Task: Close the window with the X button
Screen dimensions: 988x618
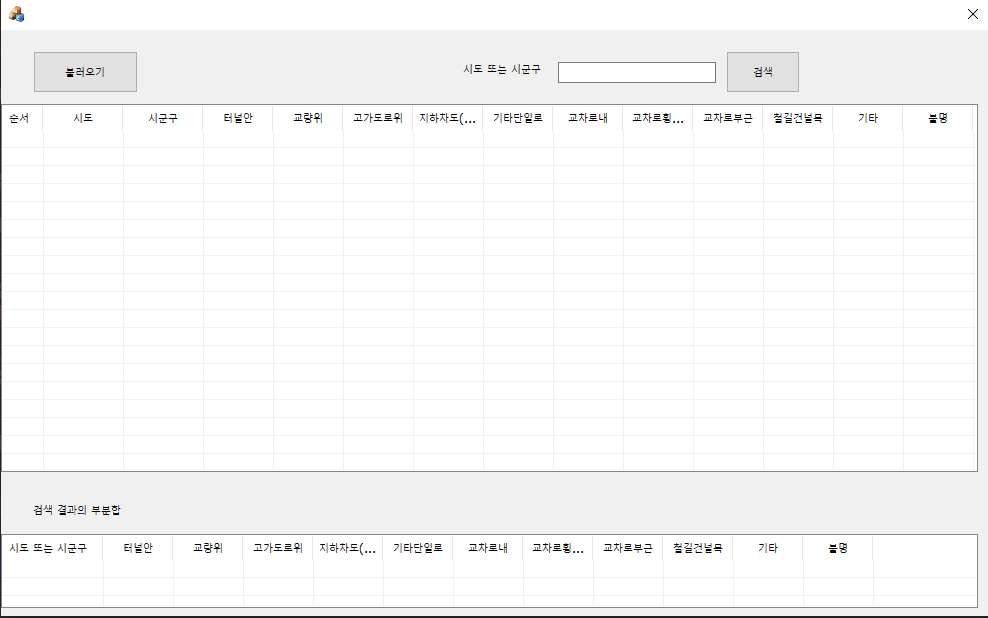Action: [972, 14]
